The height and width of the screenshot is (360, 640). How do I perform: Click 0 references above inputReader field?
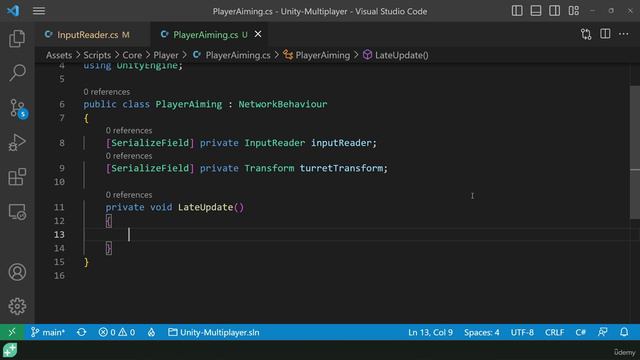click(129, 131)
